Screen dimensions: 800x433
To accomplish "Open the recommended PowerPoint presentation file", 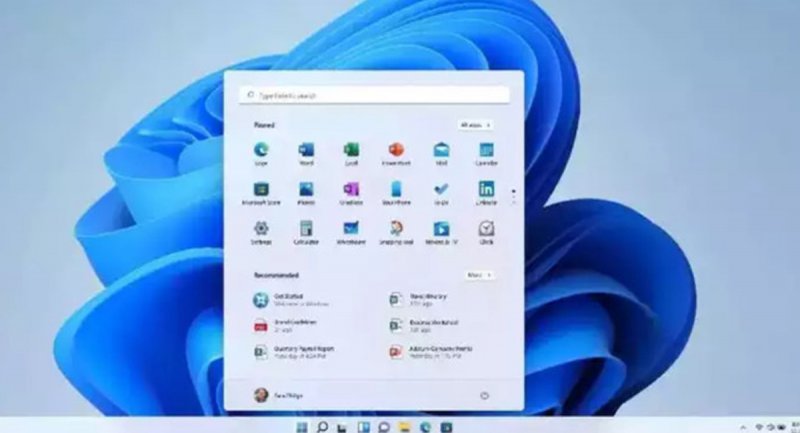I will click(431, 352).
